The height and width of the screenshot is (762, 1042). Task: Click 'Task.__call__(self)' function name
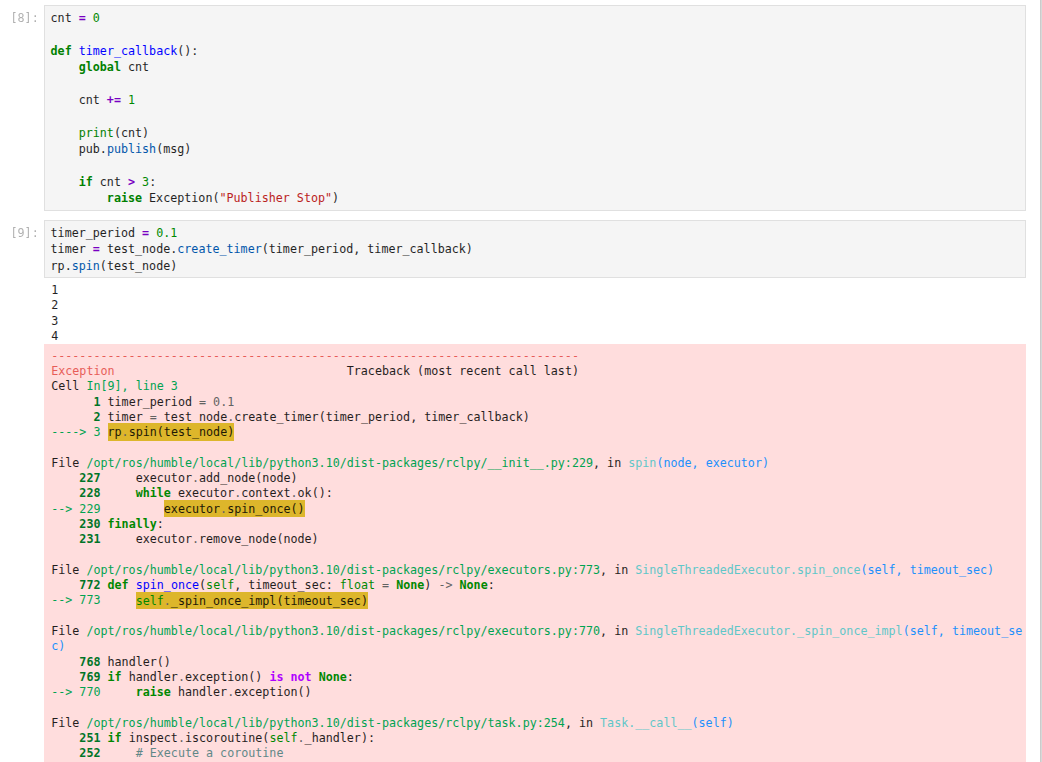click(667, 723)
